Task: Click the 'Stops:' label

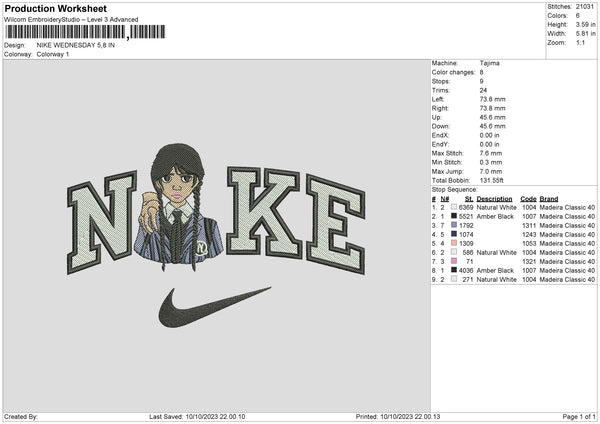Action: click(x=441, y=82)
